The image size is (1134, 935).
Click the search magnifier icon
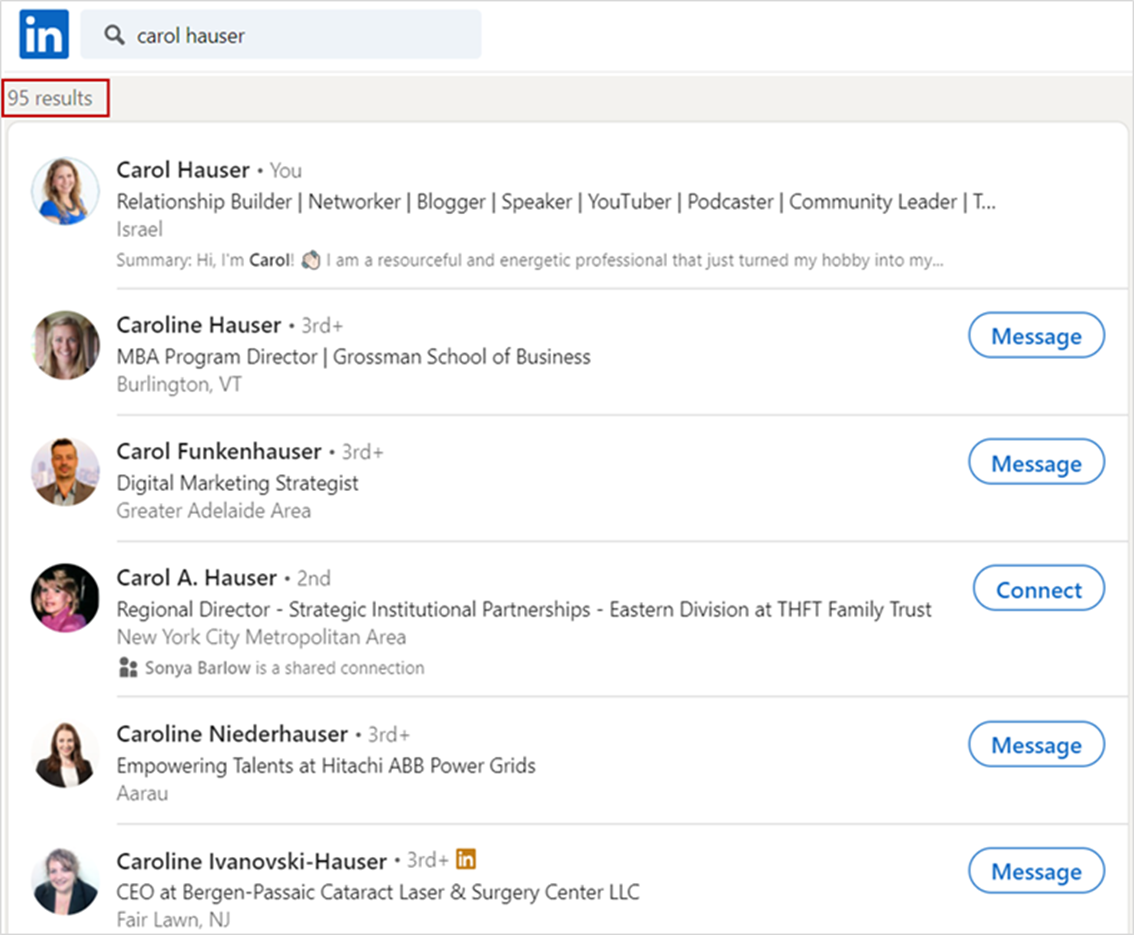click(114, 35)
